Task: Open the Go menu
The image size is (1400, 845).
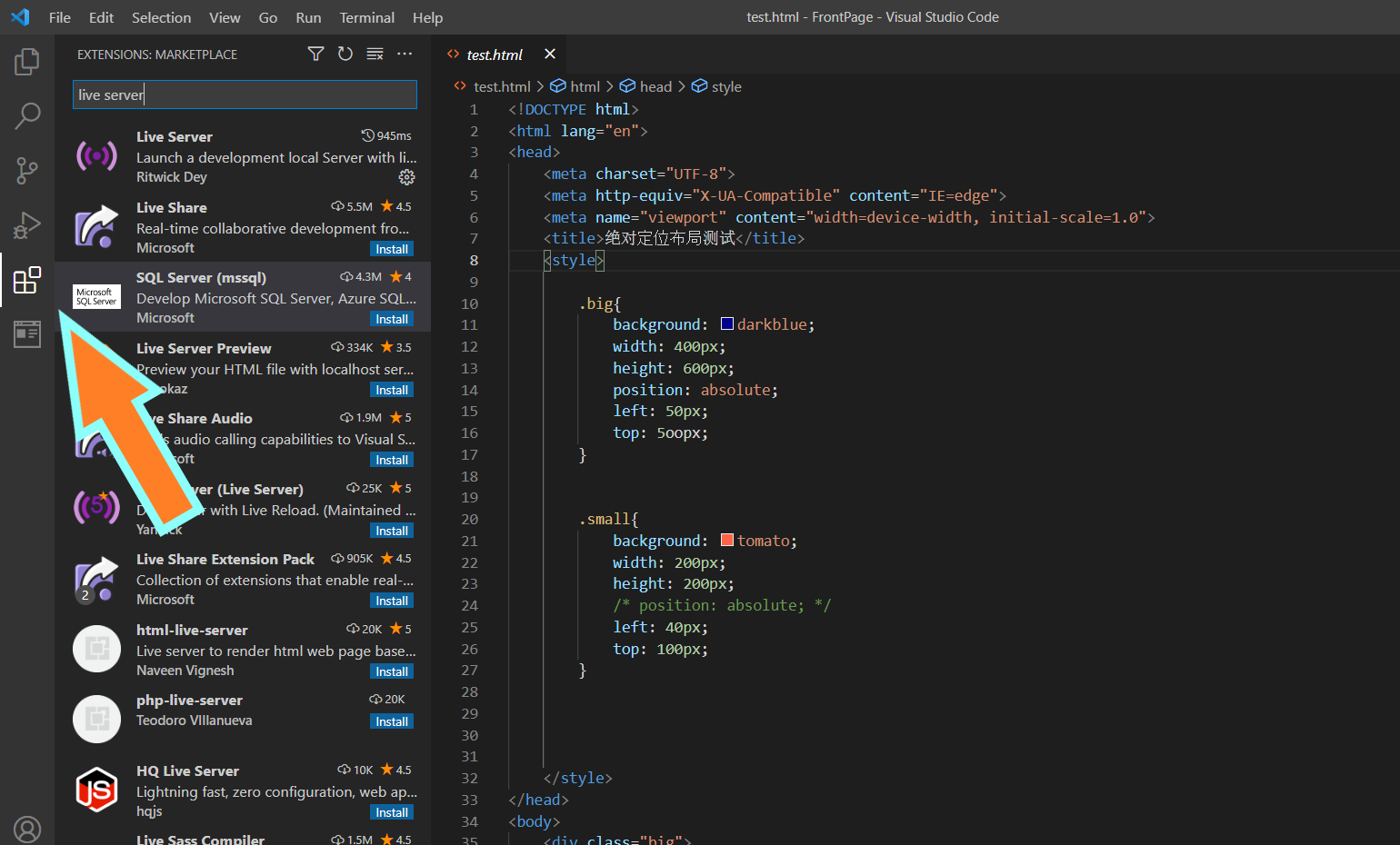Action: [x=268, y=17]
